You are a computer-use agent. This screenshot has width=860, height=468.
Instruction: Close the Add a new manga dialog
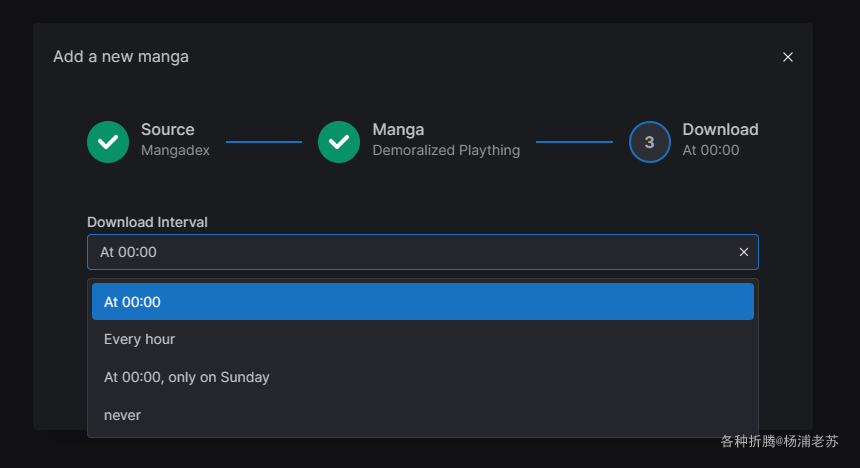[788, 57]
